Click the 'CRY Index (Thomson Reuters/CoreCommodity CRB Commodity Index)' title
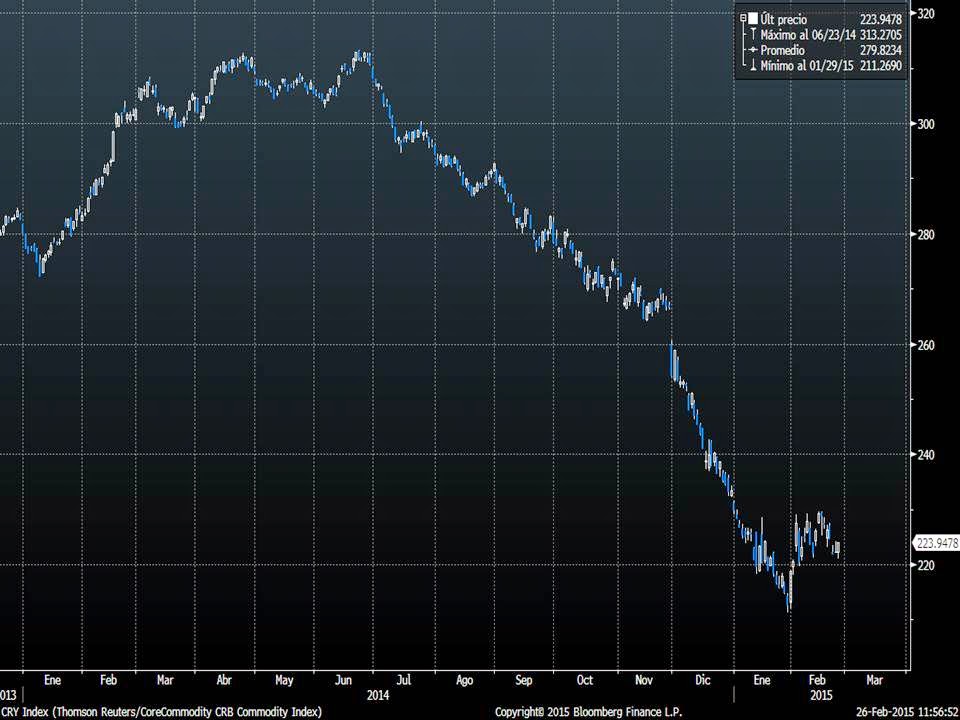 [x=161, y=712]
